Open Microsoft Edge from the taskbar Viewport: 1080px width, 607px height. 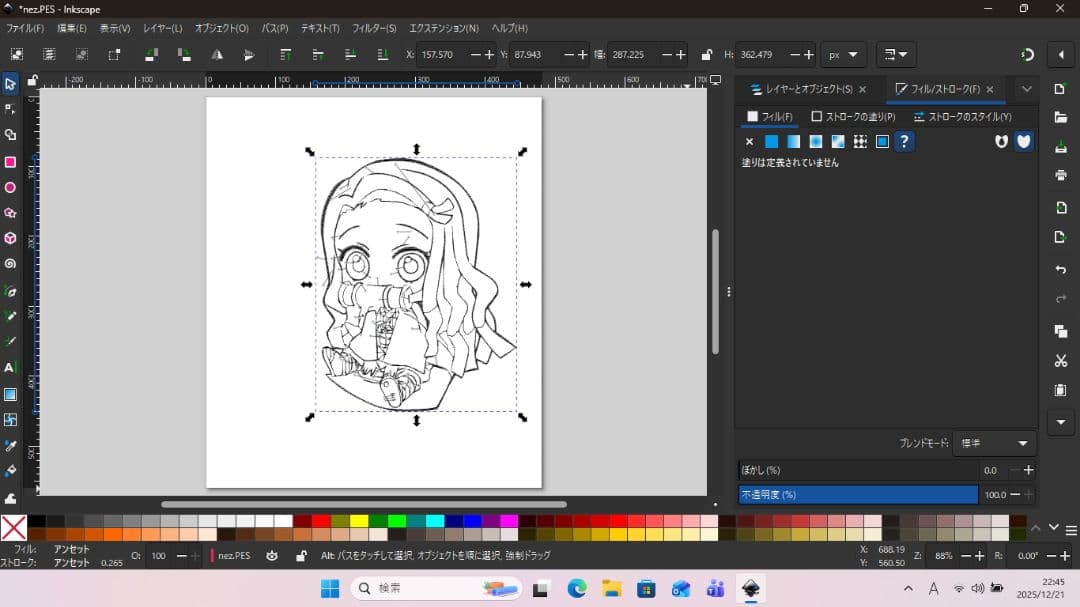(577, 589)
